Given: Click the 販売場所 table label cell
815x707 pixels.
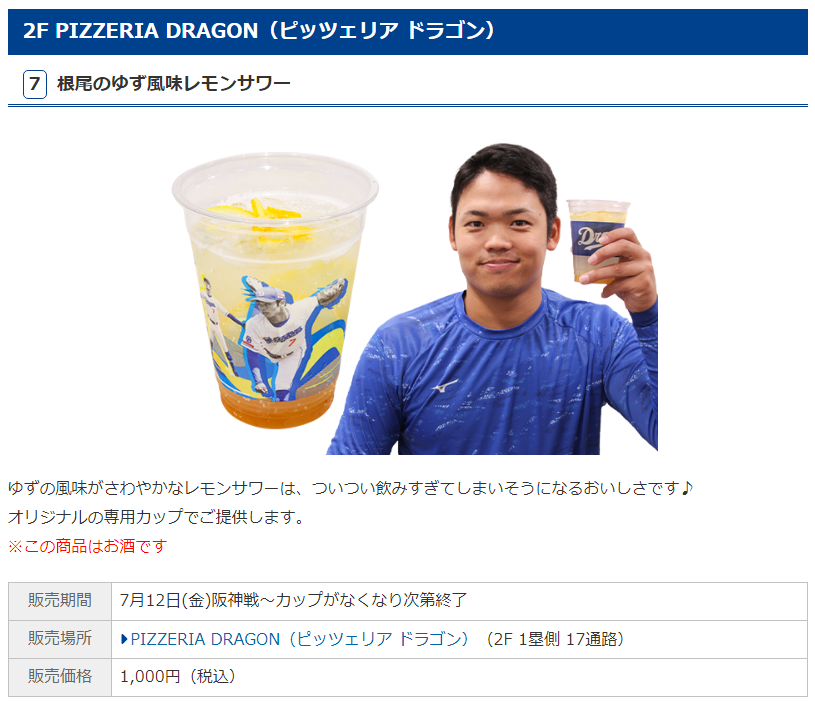Looking at the screenshot, I should pyautogui.click(x=60, y=639).
